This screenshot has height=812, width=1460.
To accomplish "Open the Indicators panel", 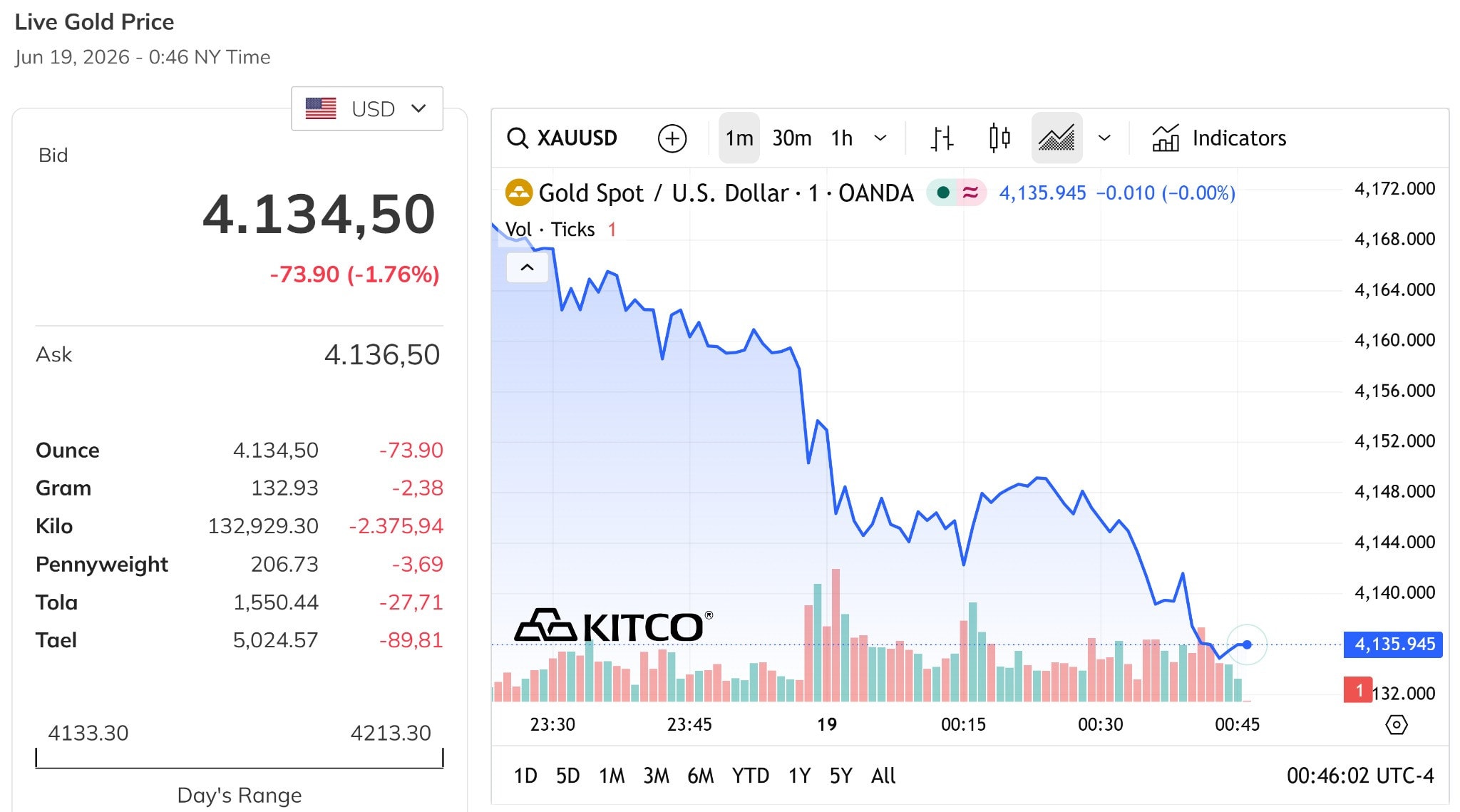I will pyautogui.click(x=1219, y=138).
